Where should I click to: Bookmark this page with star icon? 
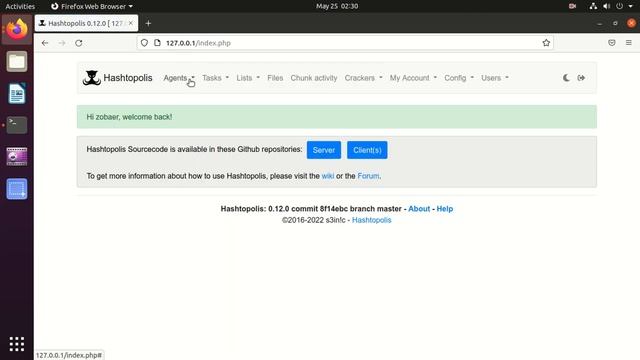tap(546, 43)
